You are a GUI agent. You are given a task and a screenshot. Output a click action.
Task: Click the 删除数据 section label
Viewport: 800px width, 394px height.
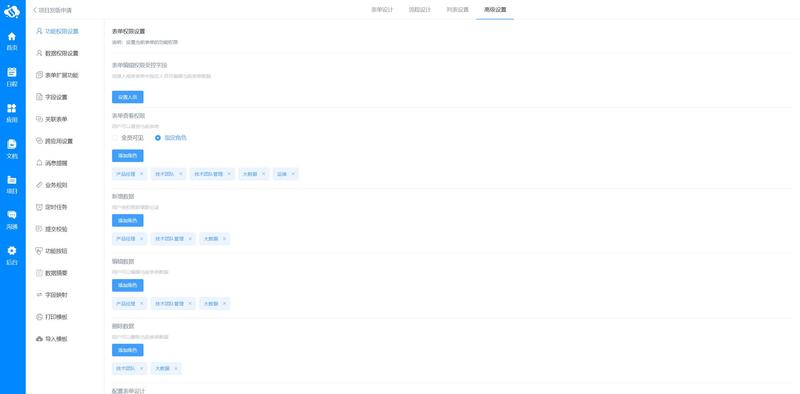click(123, 326)
